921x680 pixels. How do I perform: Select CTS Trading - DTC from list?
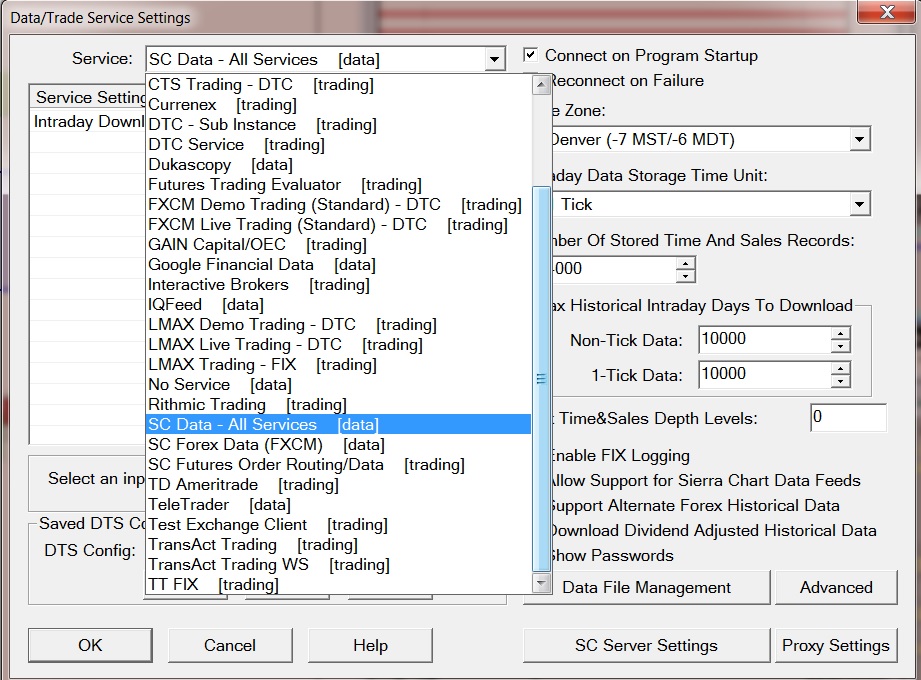tap(338, 85)
